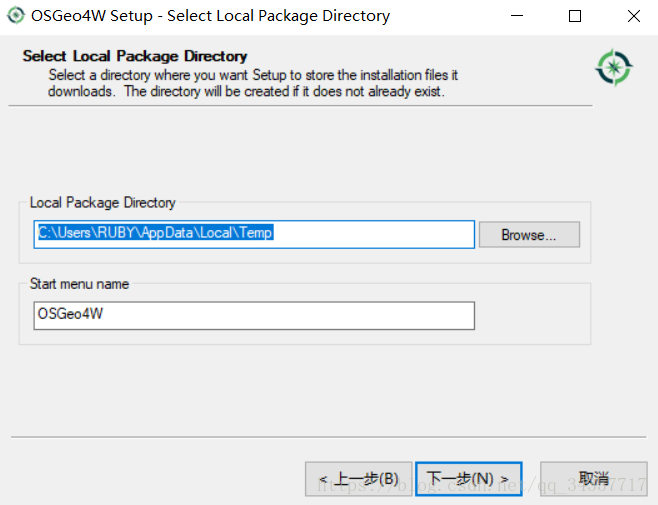Cancel setup with 取消 button

click(x=593, y=479)
